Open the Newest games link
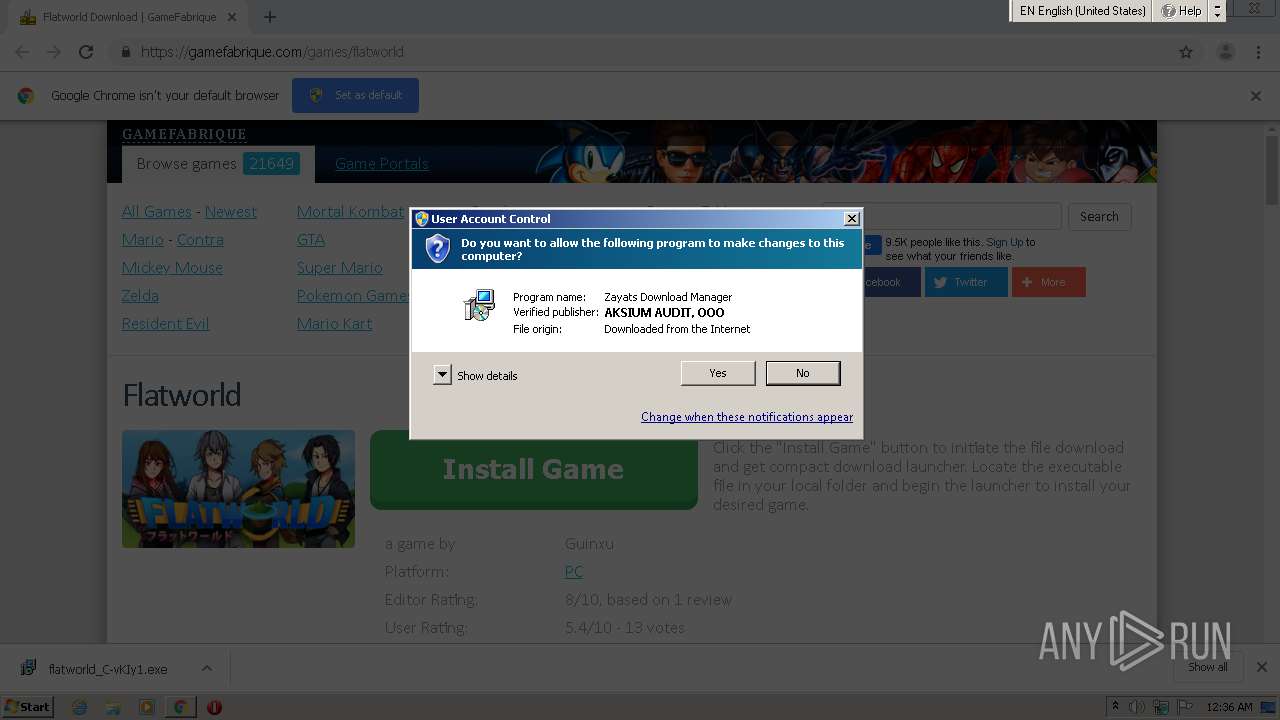 (x=231, y=212)
